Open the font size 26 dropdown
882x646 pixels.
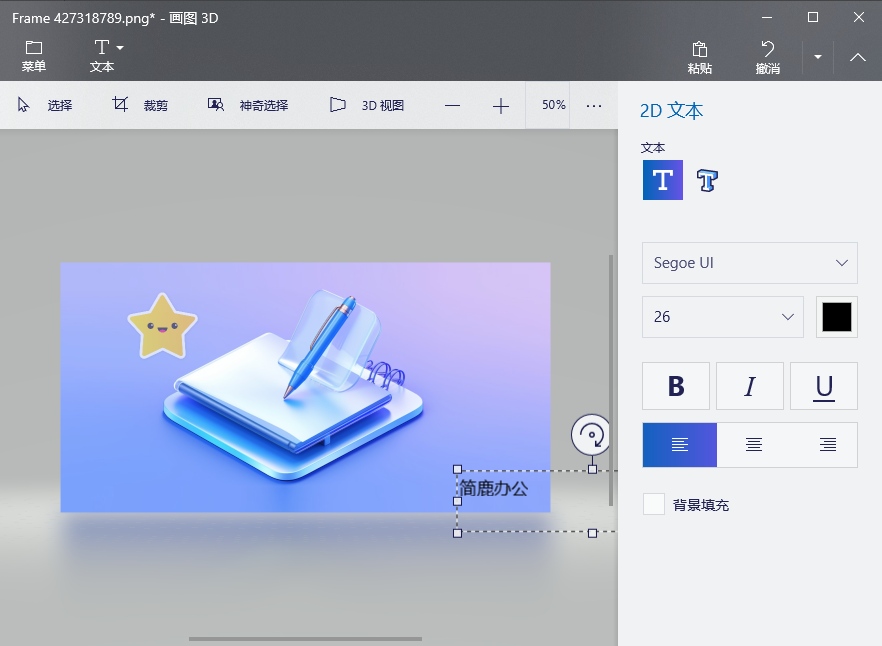(x=722, y=316)
